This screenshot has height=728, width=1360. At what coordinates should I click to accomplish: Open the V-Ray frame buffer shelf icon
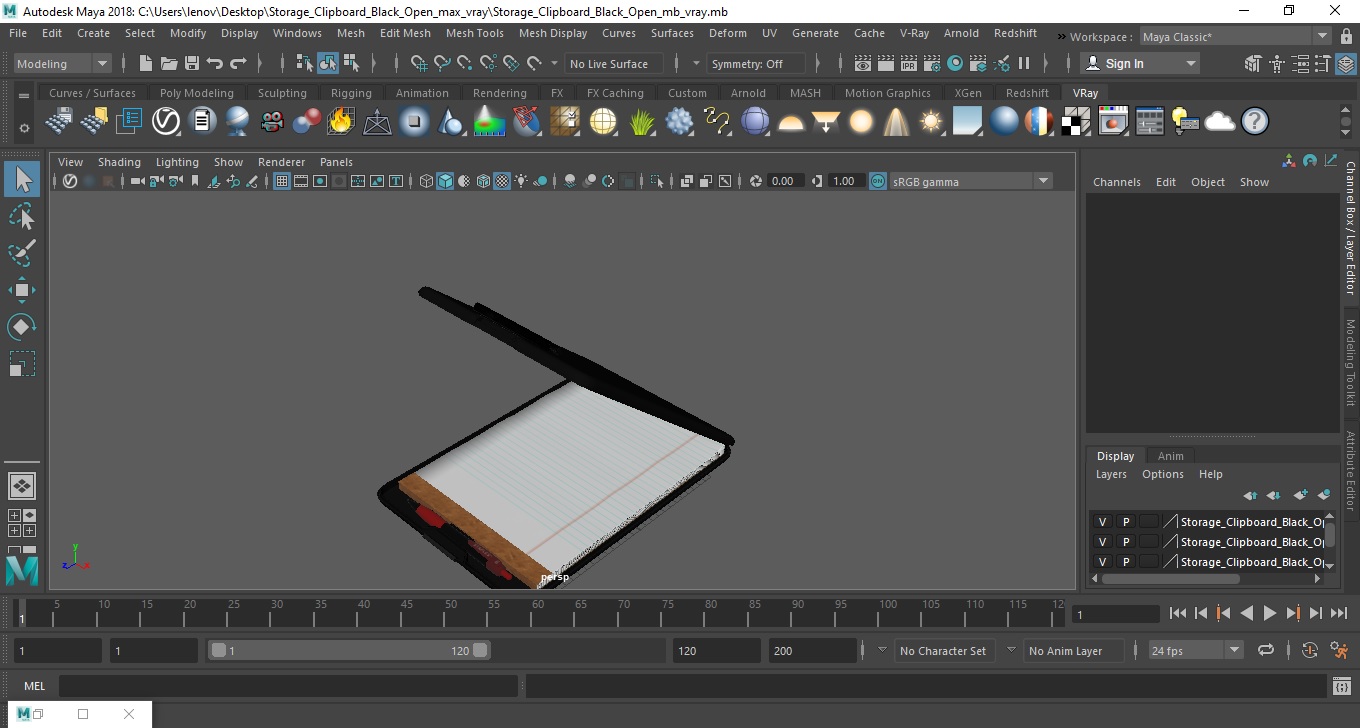coord(1113,122)
